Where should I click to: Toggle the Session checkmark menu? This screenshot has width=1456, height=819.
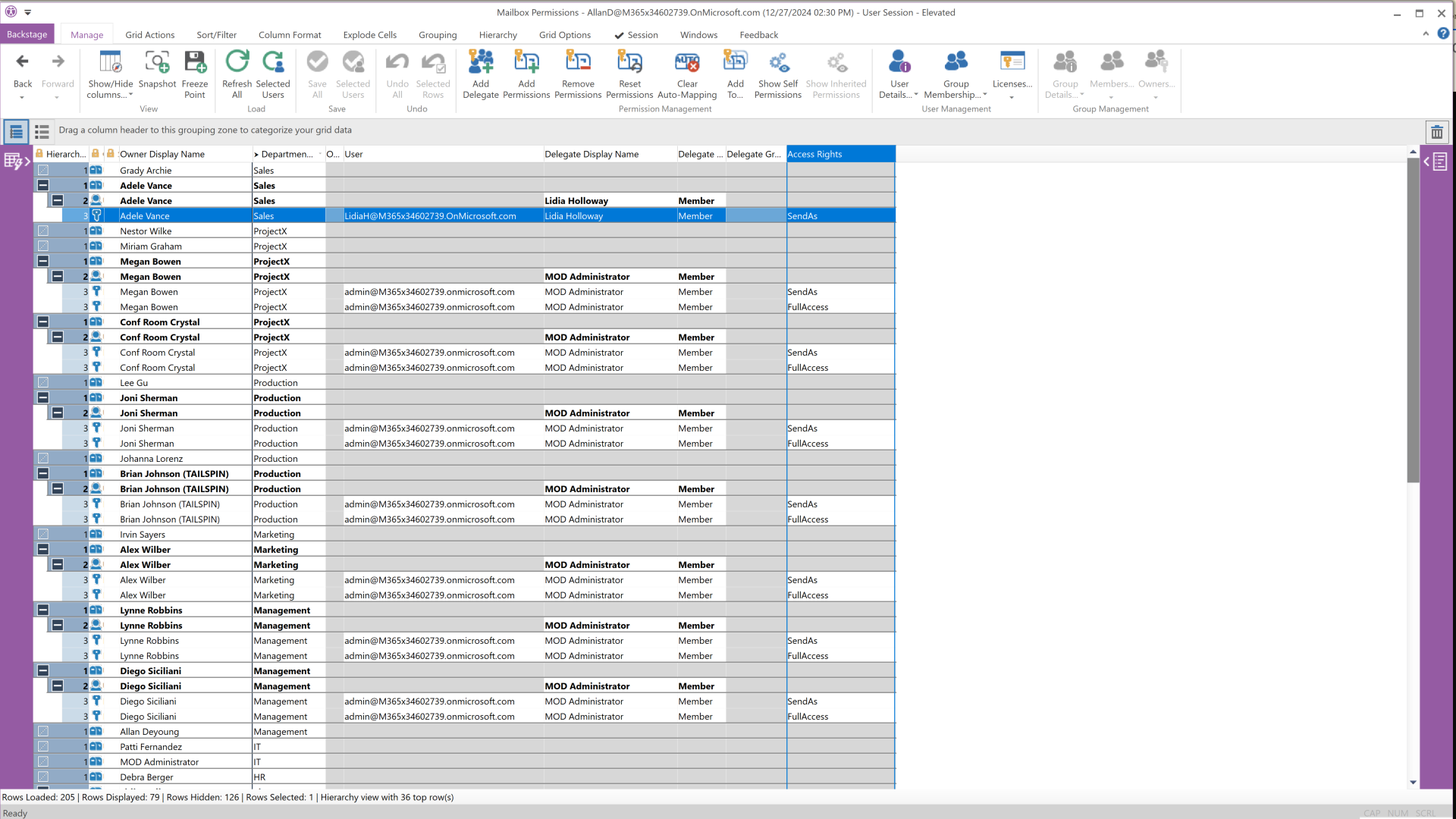(635, 35)
